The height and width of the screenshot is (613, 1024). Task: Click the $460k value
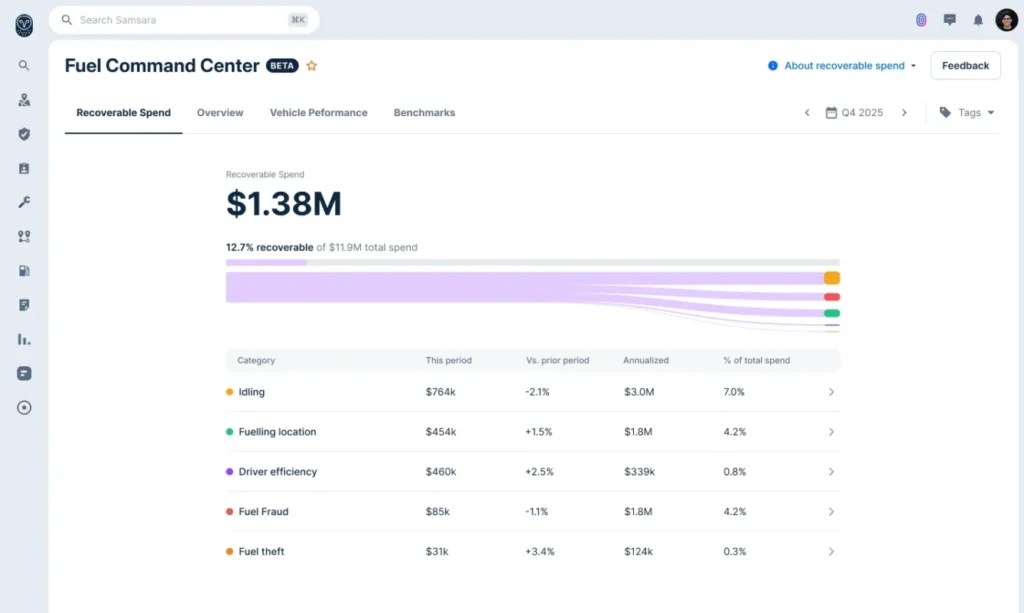point(441,471)
